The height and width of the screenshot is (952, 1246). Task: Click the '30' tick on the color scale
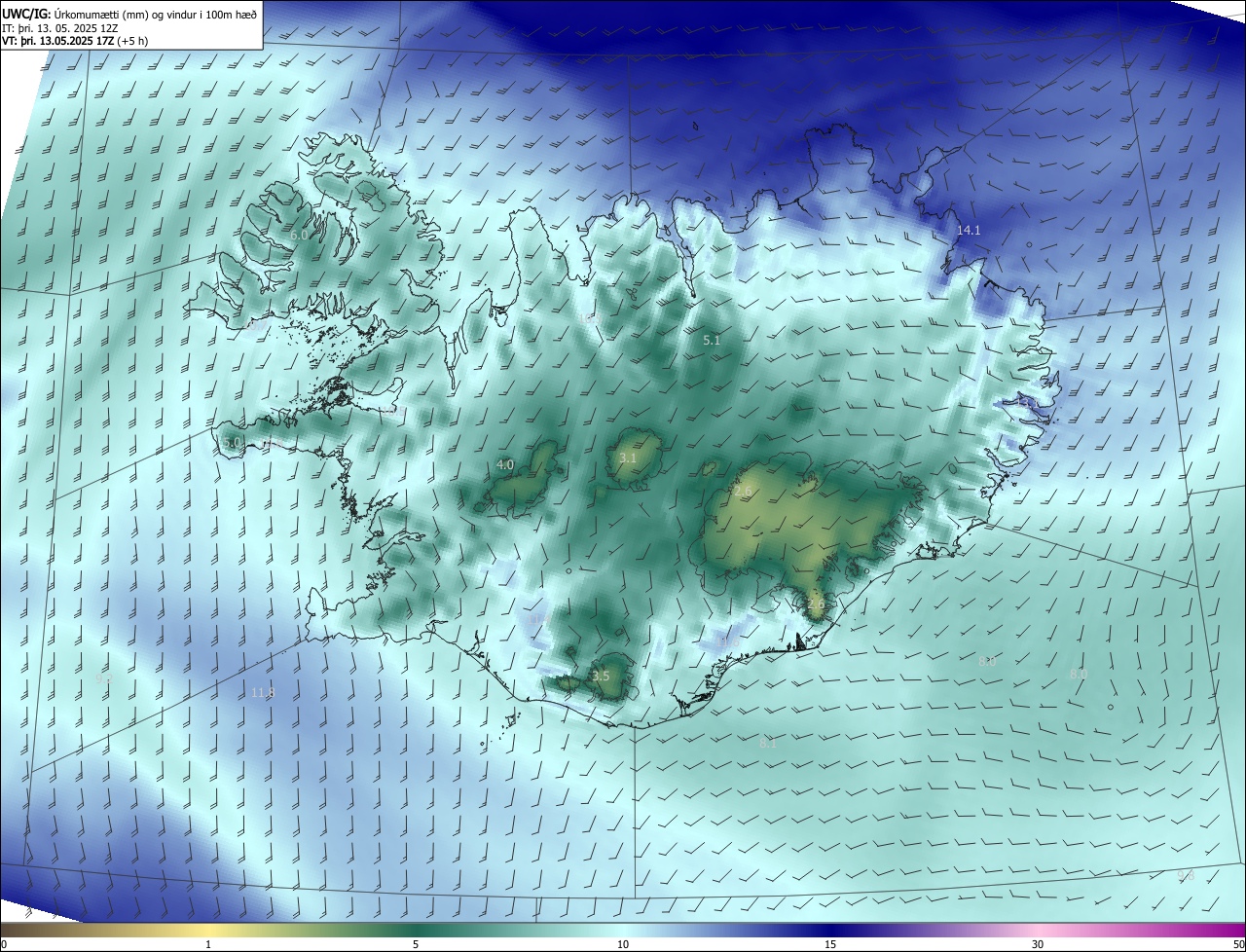1038,944
